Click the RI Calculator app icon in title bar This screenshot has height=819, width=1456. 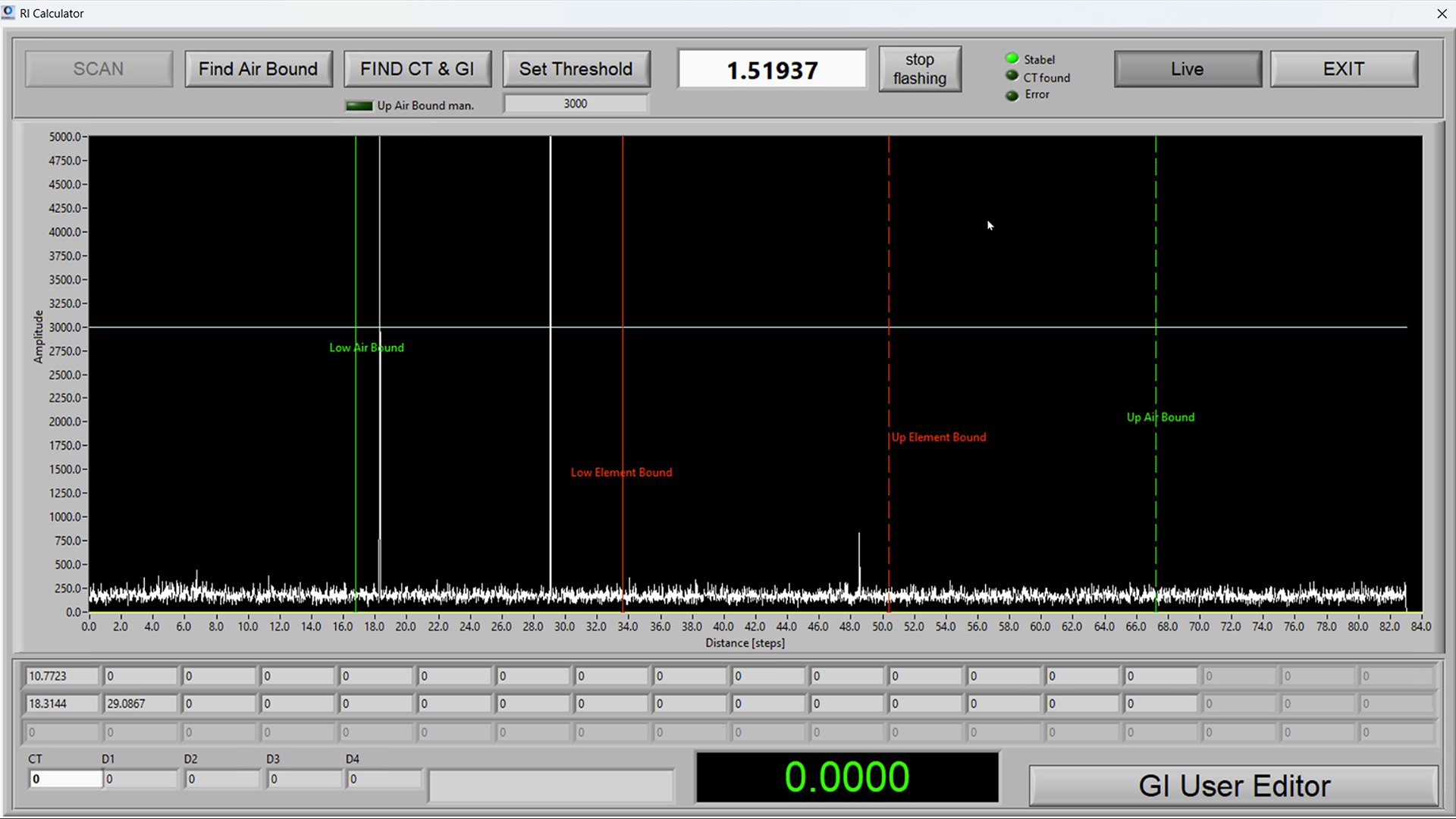point(8,13)
